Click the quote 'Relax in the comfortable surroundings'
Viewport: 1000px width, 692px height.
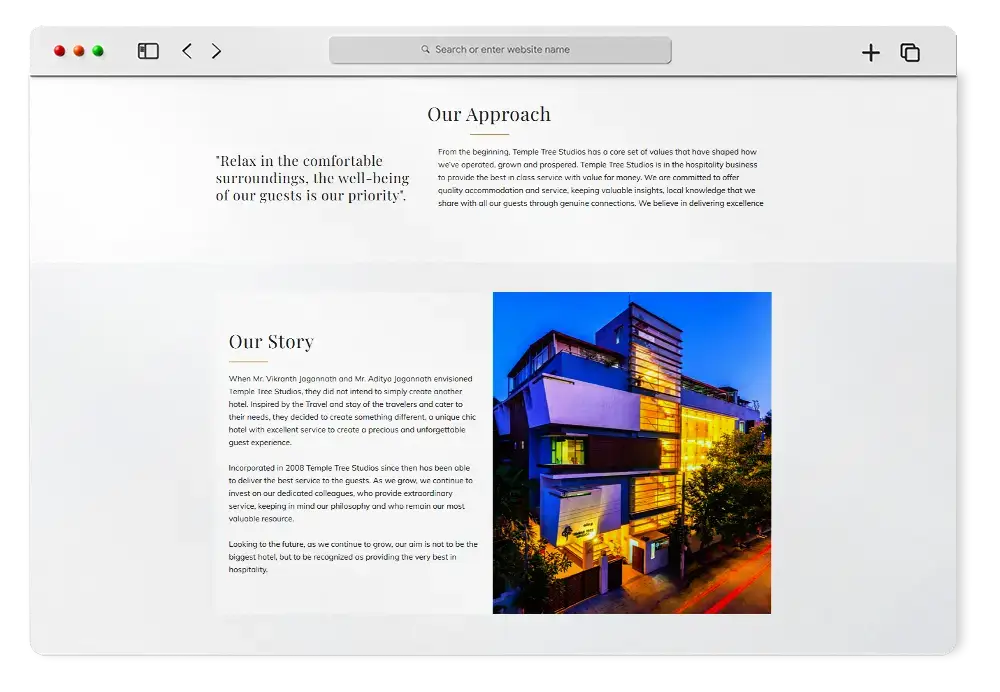(312, 178)
